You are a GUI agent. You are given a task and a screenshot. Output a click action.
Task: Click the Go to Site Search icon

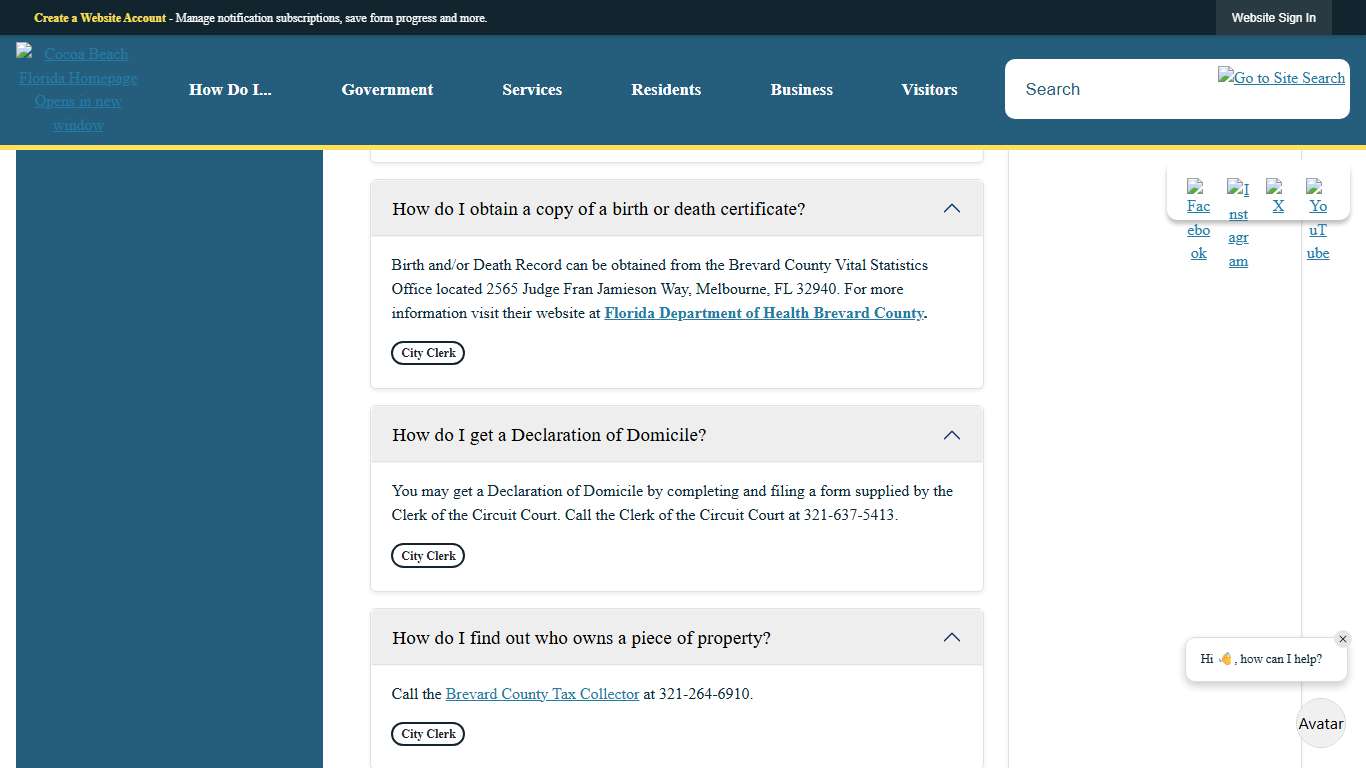coord(1281,77)
